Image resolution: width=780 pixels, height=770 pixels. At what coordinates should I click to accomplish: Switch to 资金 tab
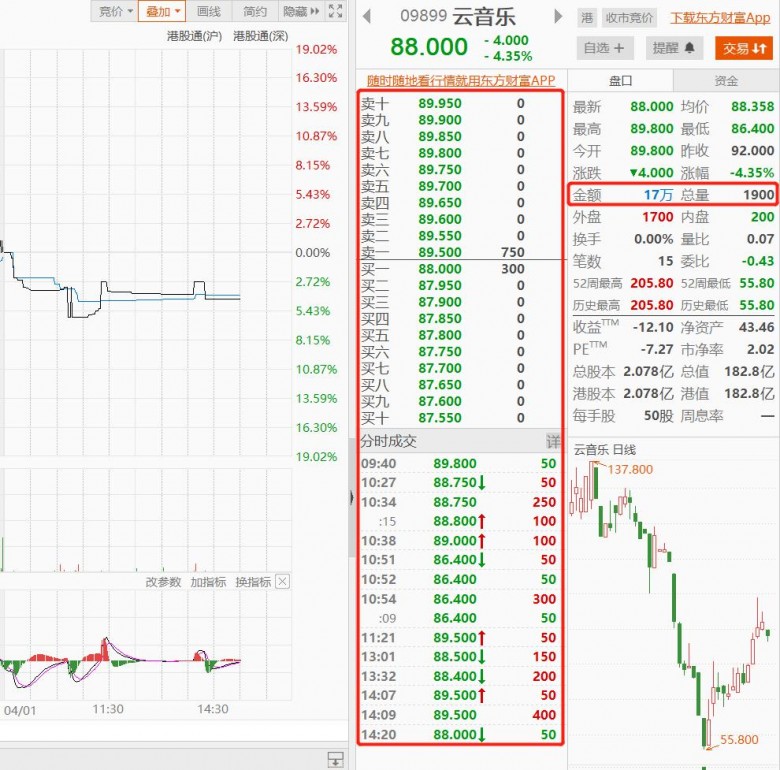[x=726, y=81]
